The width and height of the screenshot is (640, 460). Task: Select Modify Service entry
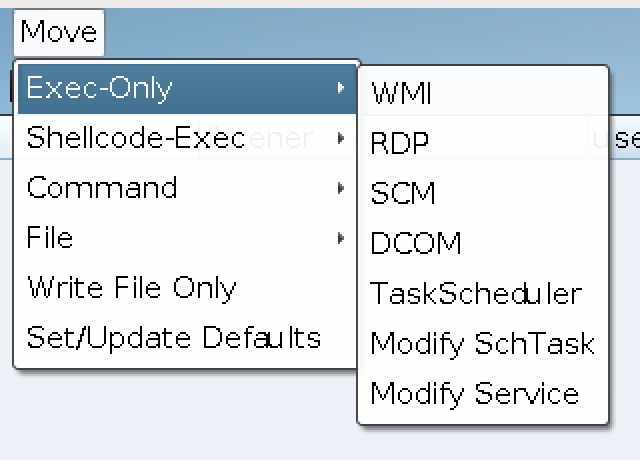coord(483,393)
